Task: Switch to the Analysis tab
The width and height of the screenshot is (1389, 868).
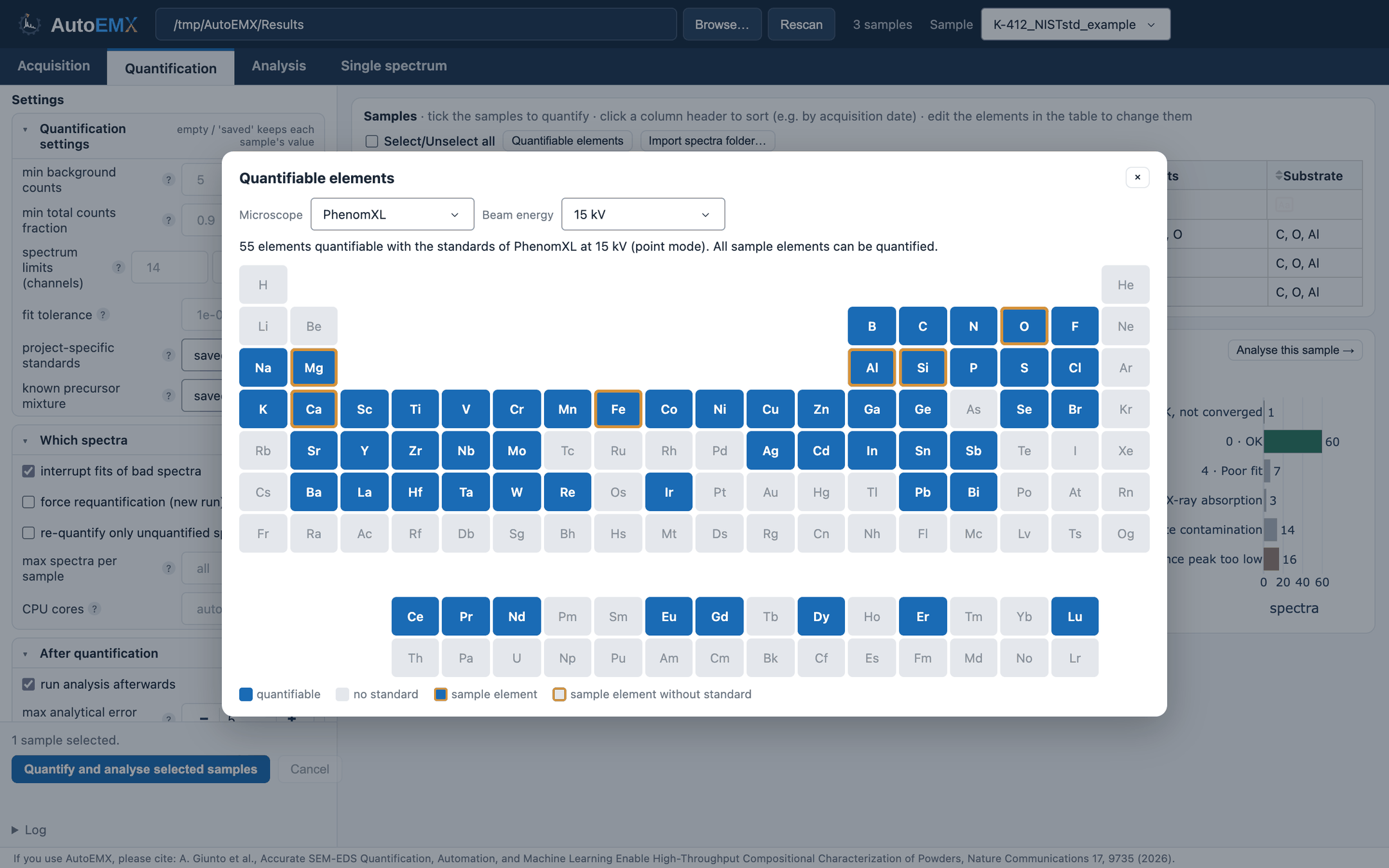Action: [x=278, y=66]
